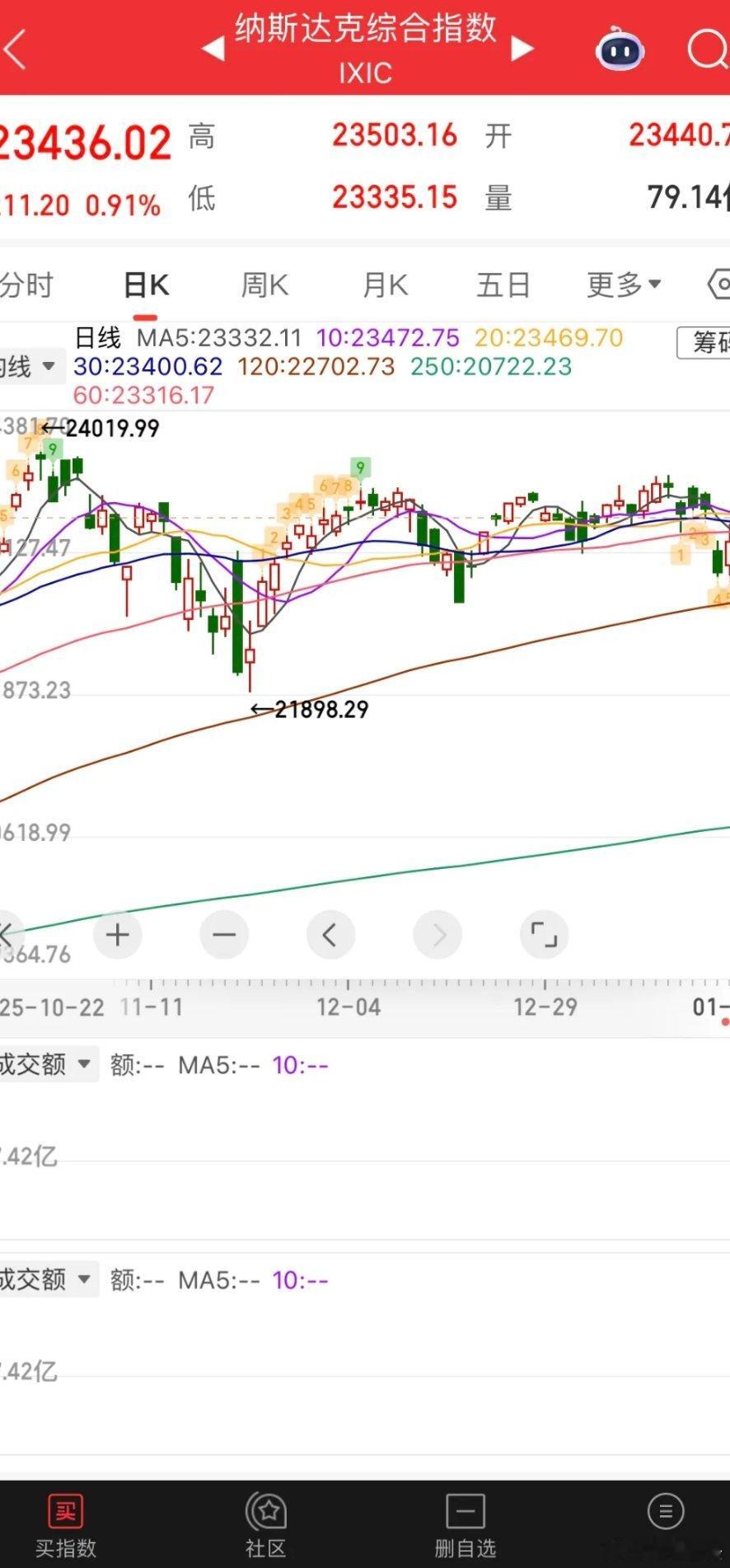
Task: Move chart right with the arrow button
Action: [438, 935]
